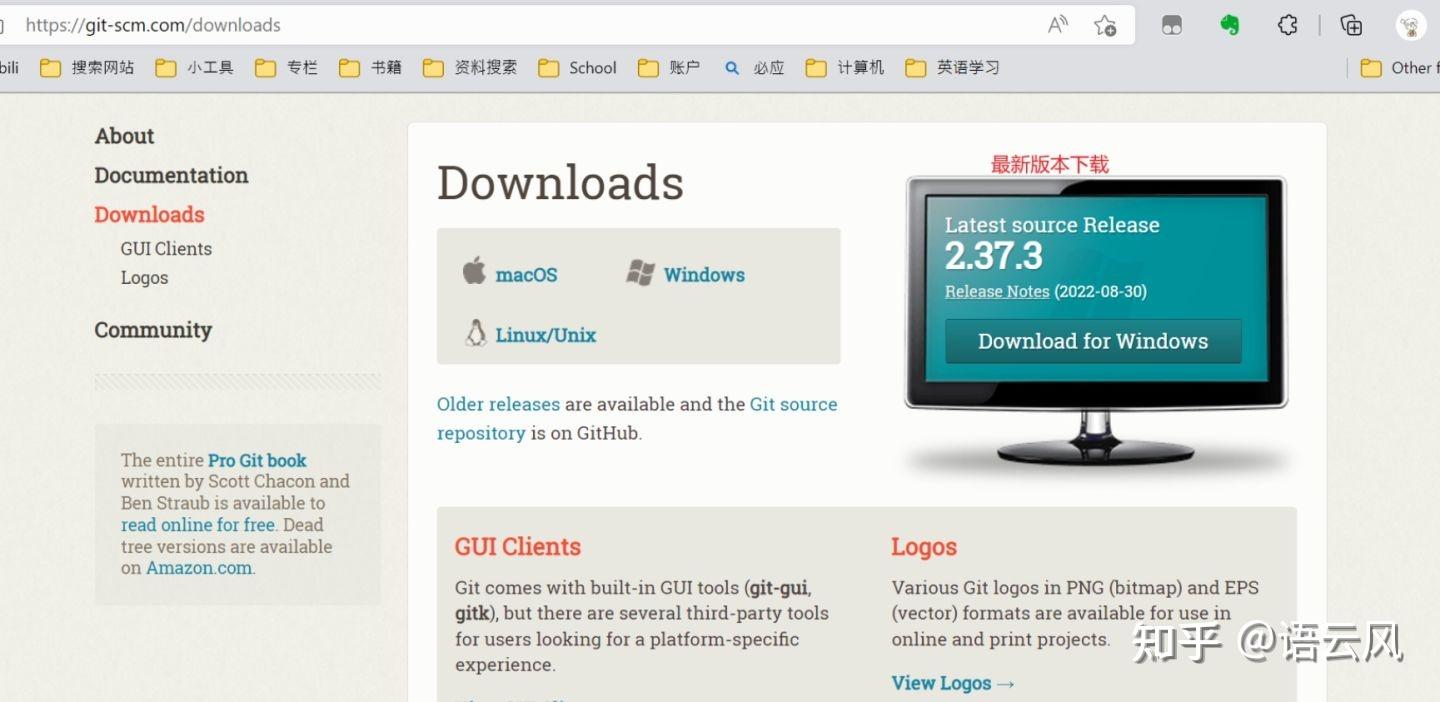
Task: Open the Release Notes link
Action: tap(996, 291)
